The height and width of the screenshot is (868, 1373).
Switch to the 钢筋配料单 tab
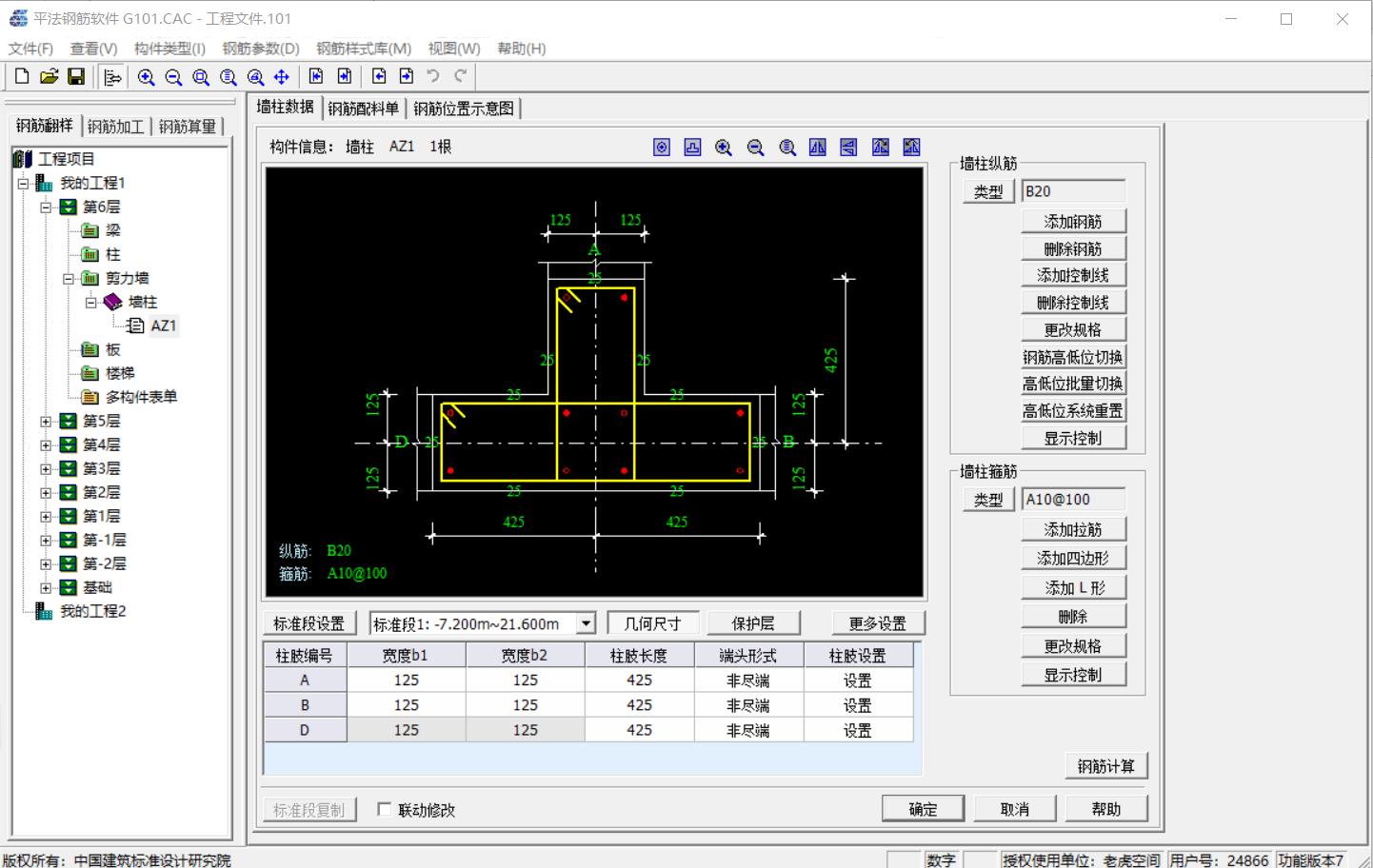point(363,108)
